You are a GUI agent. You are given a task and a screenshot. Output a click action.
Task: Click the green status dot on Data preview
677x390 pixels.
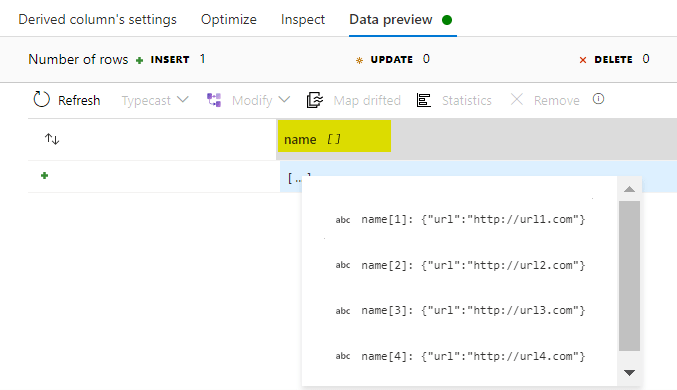[x=447, y=20]
